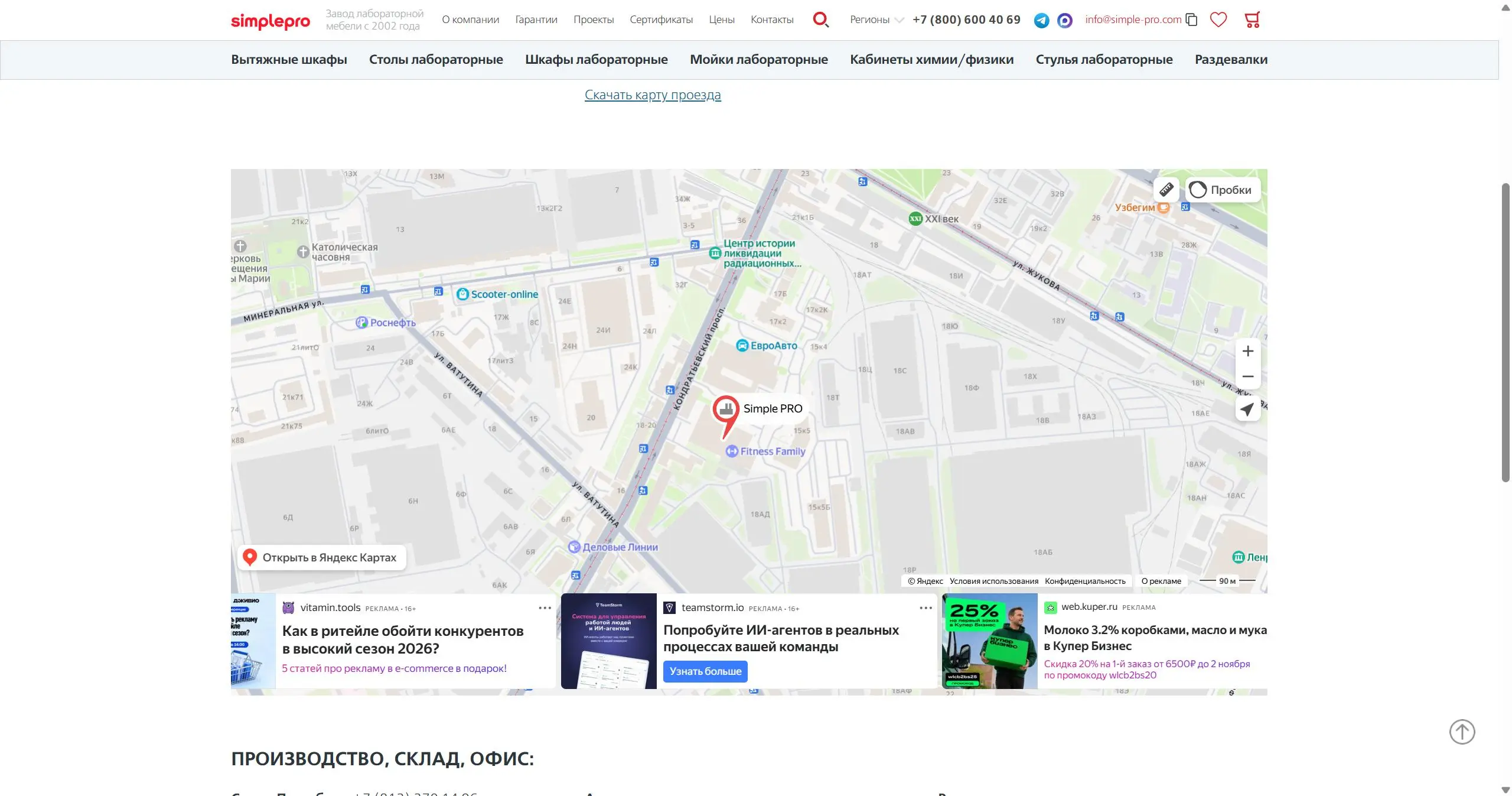Select the map ruler measurement tool
The height and width of the screenshot is (796, 1512).
pos(1166,190)
